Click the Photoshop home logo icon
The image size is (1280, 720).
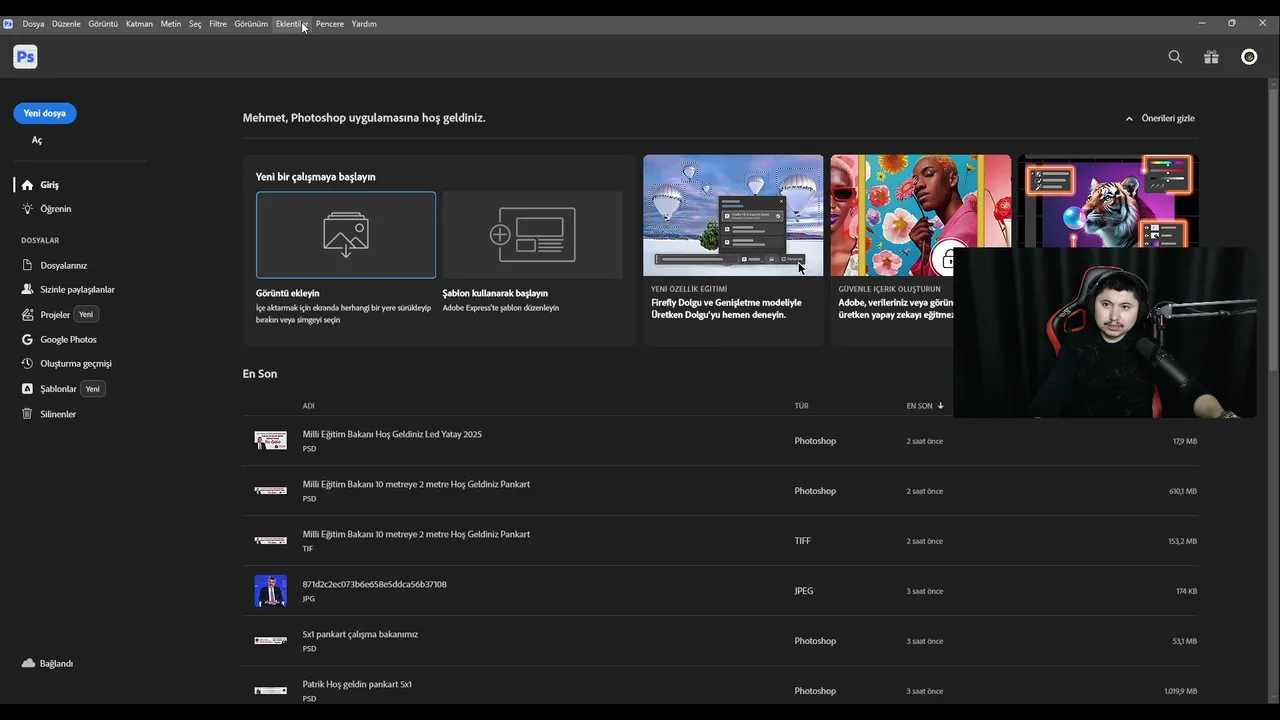[25, 57]
